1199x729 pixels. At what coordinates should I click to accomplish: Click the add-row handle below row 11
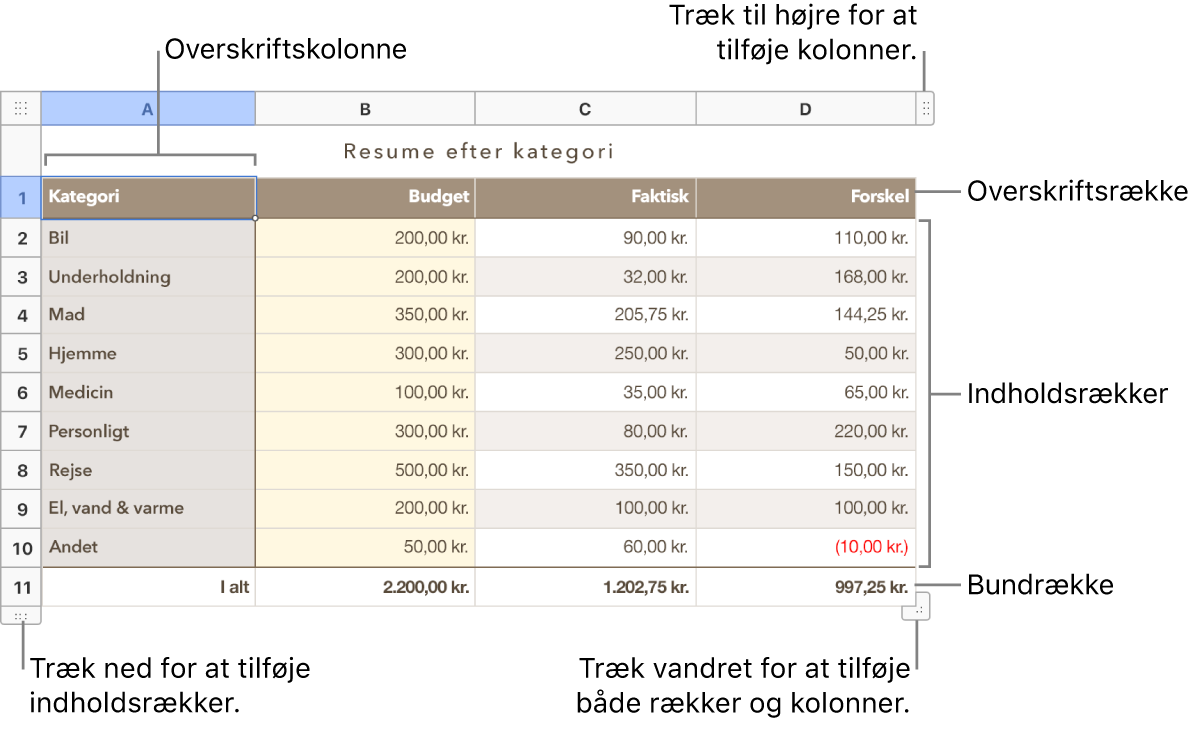point(21,616)
